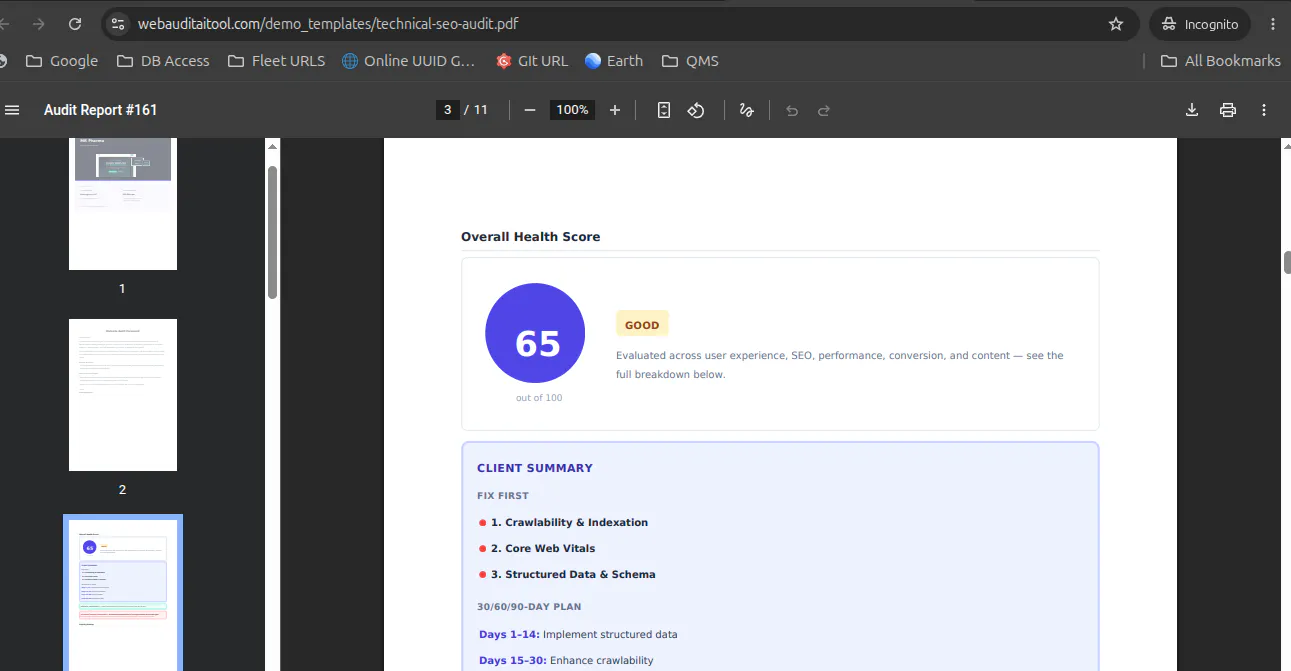Click the address bar URL
1291x671 pixels.
click(x=328, y=24)
